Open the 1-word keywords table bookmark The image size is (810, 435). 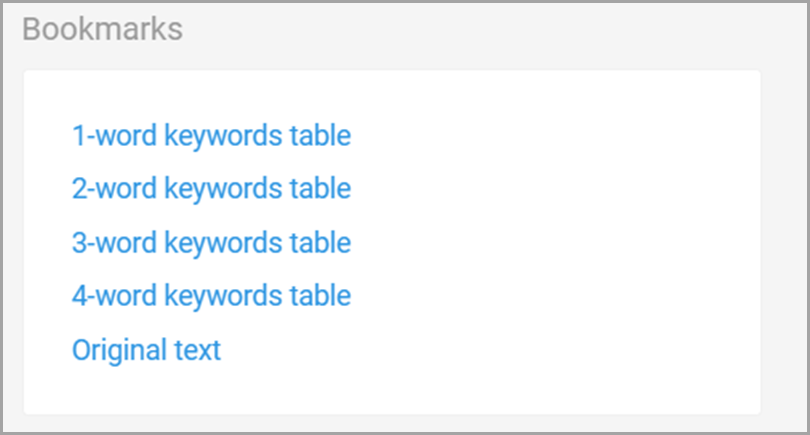click(x=211, y=136)
